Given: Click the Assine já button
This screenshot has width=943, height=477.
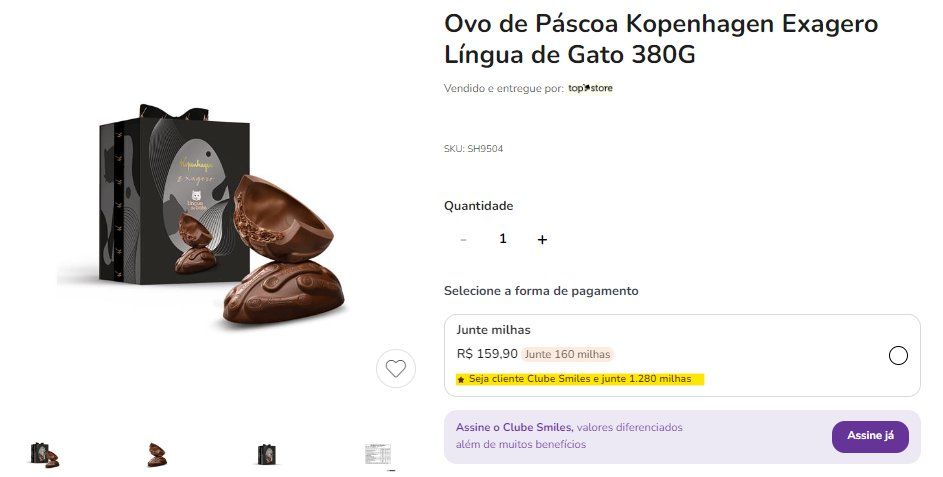Looking at the screenshot, I should (870, 436).
